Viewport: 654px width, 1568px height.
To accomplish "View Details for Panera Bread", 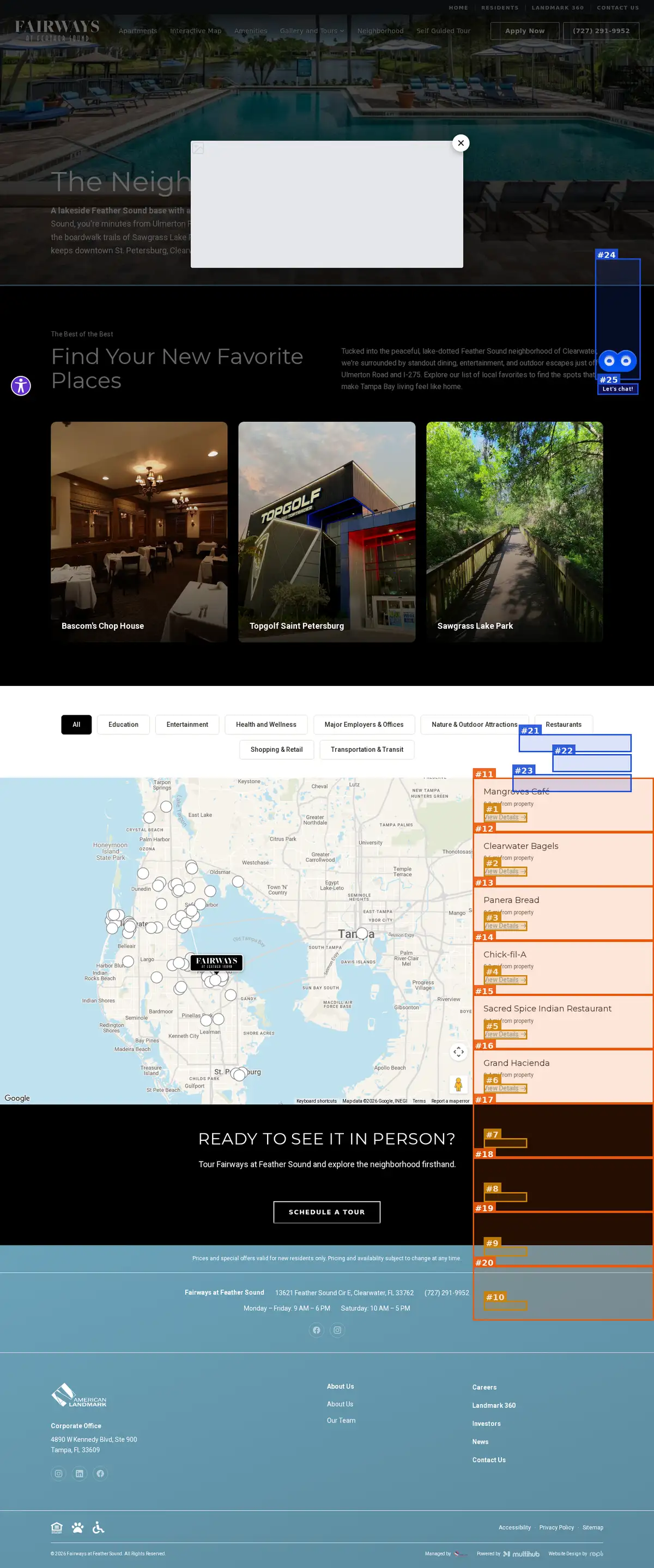I will (505, 926).
